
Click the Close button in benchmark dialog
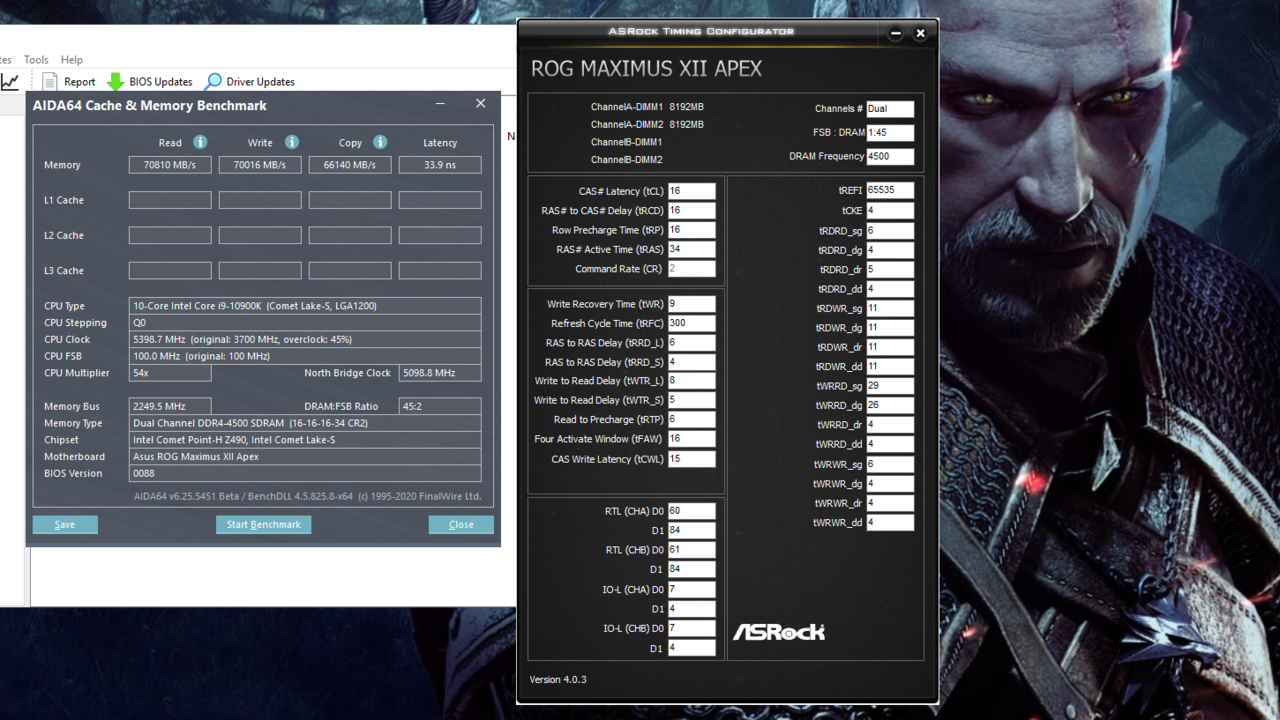point(461,524)
